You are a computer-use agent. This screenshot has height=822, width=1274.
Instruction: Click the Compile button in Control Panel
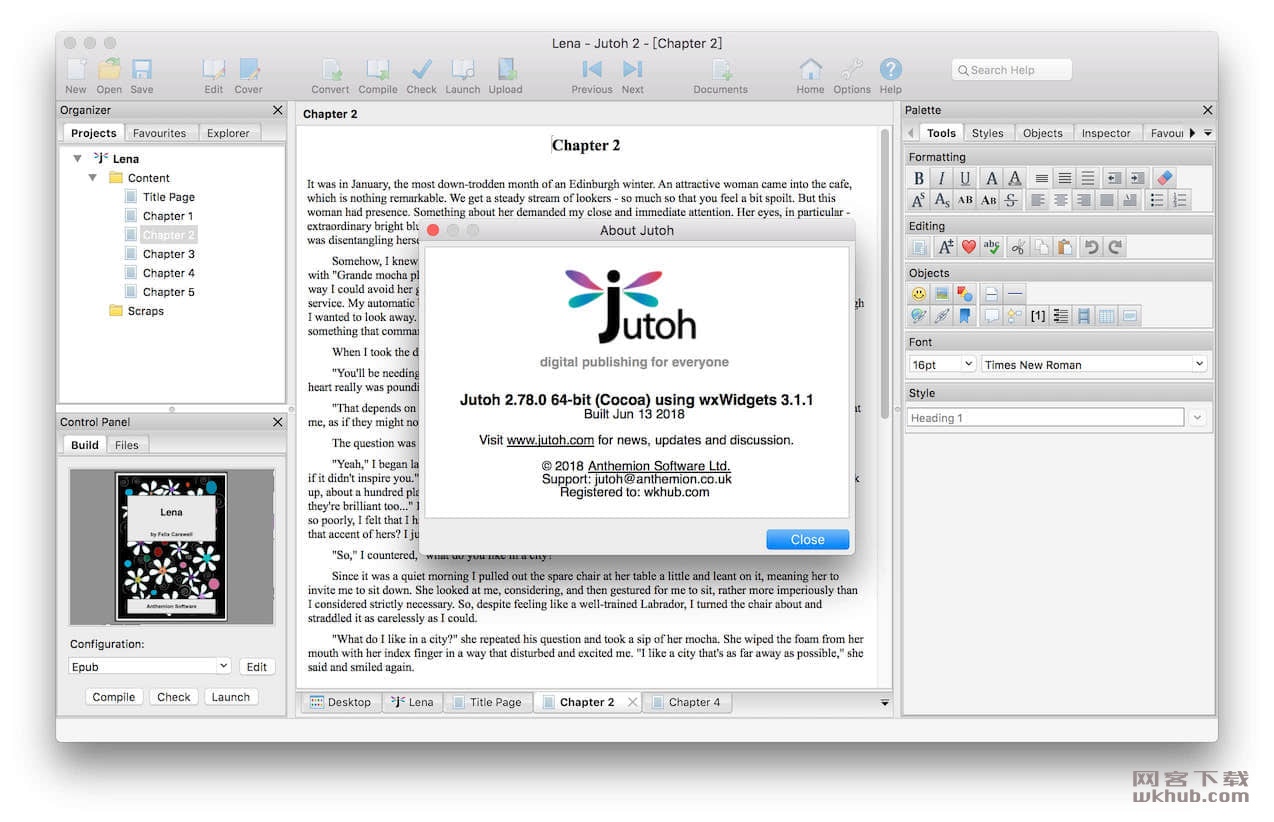point(114,697)
